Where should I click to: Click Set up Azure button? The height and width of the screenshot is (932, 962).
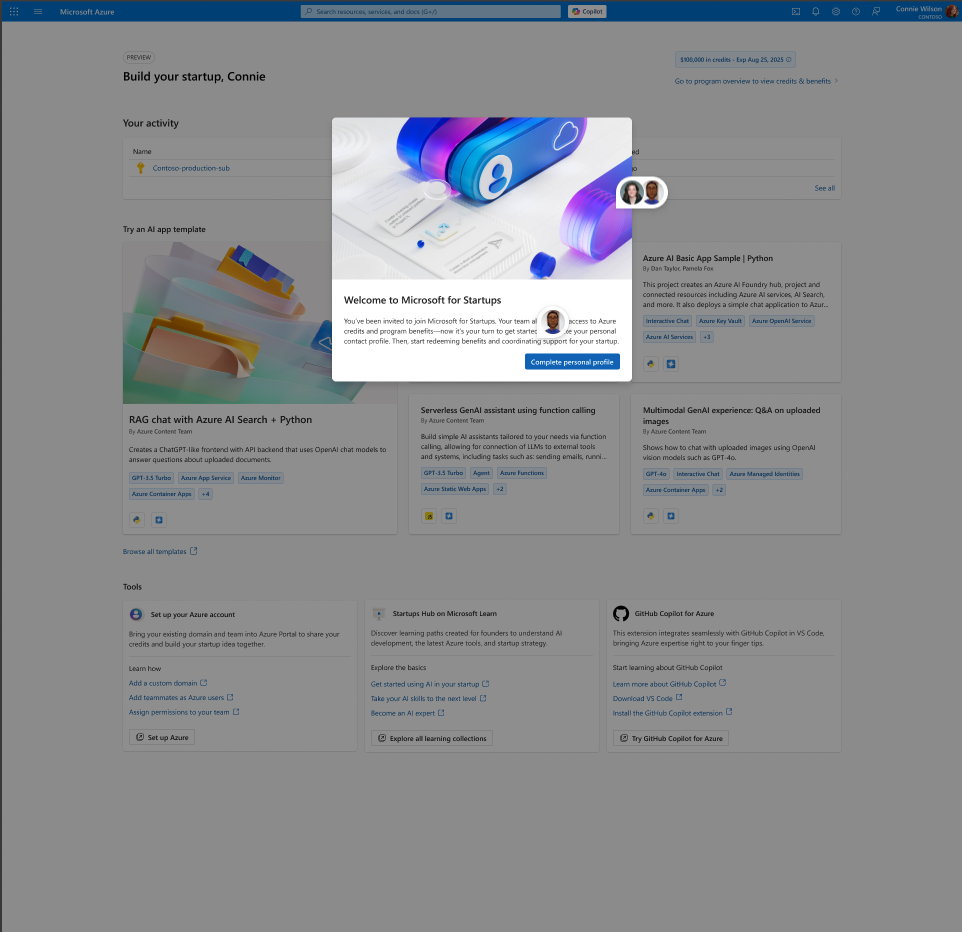coord(162,738)
